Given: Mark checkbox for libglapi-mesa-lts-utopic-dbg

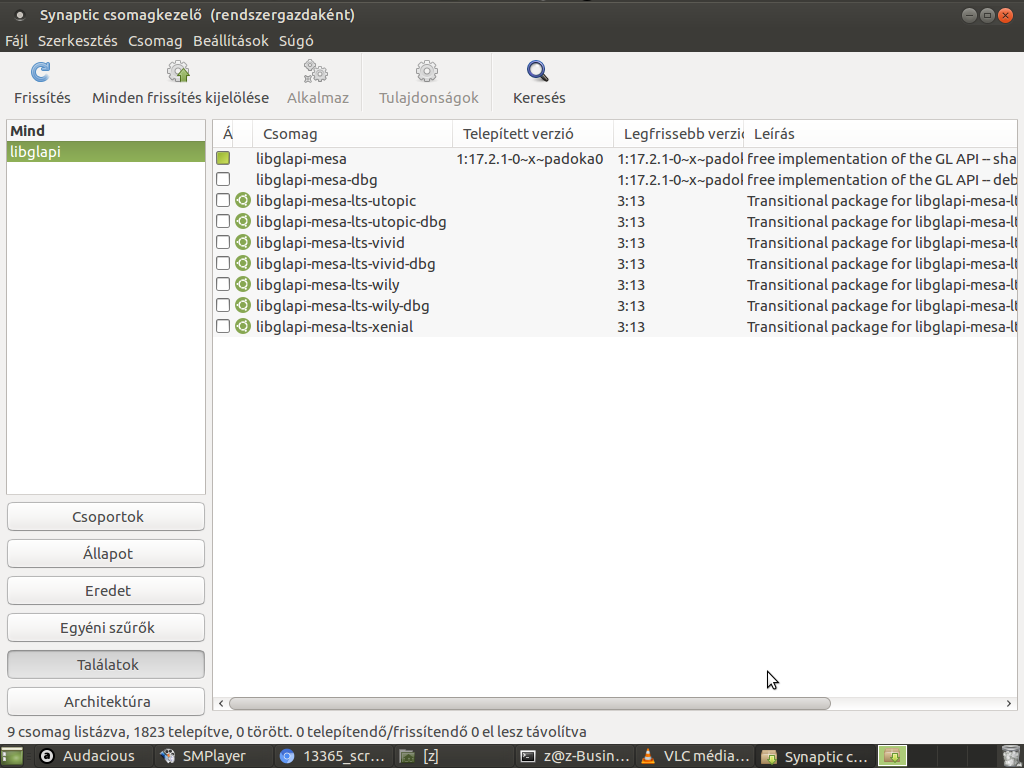Looking at the screenshot, I should pos(223,221).
